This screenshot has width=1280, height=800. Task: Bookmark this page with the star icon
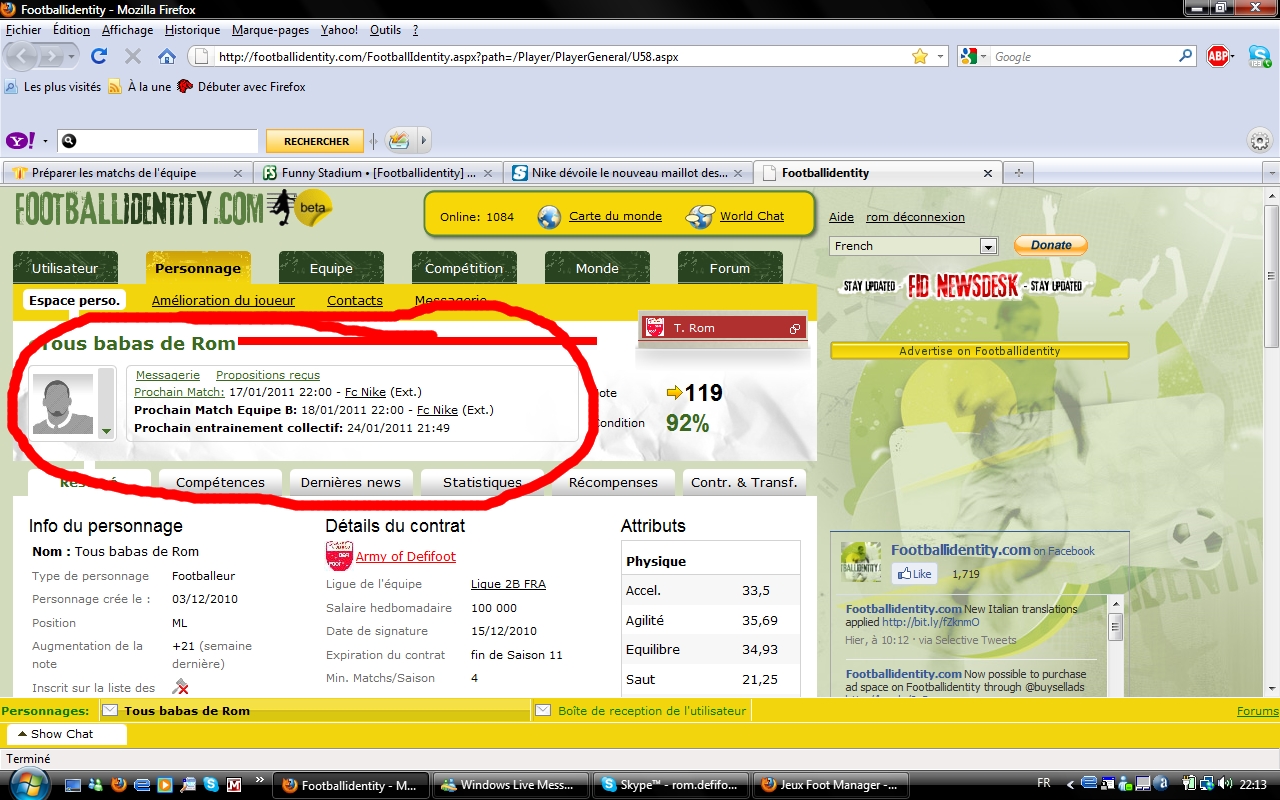point(920,57)
